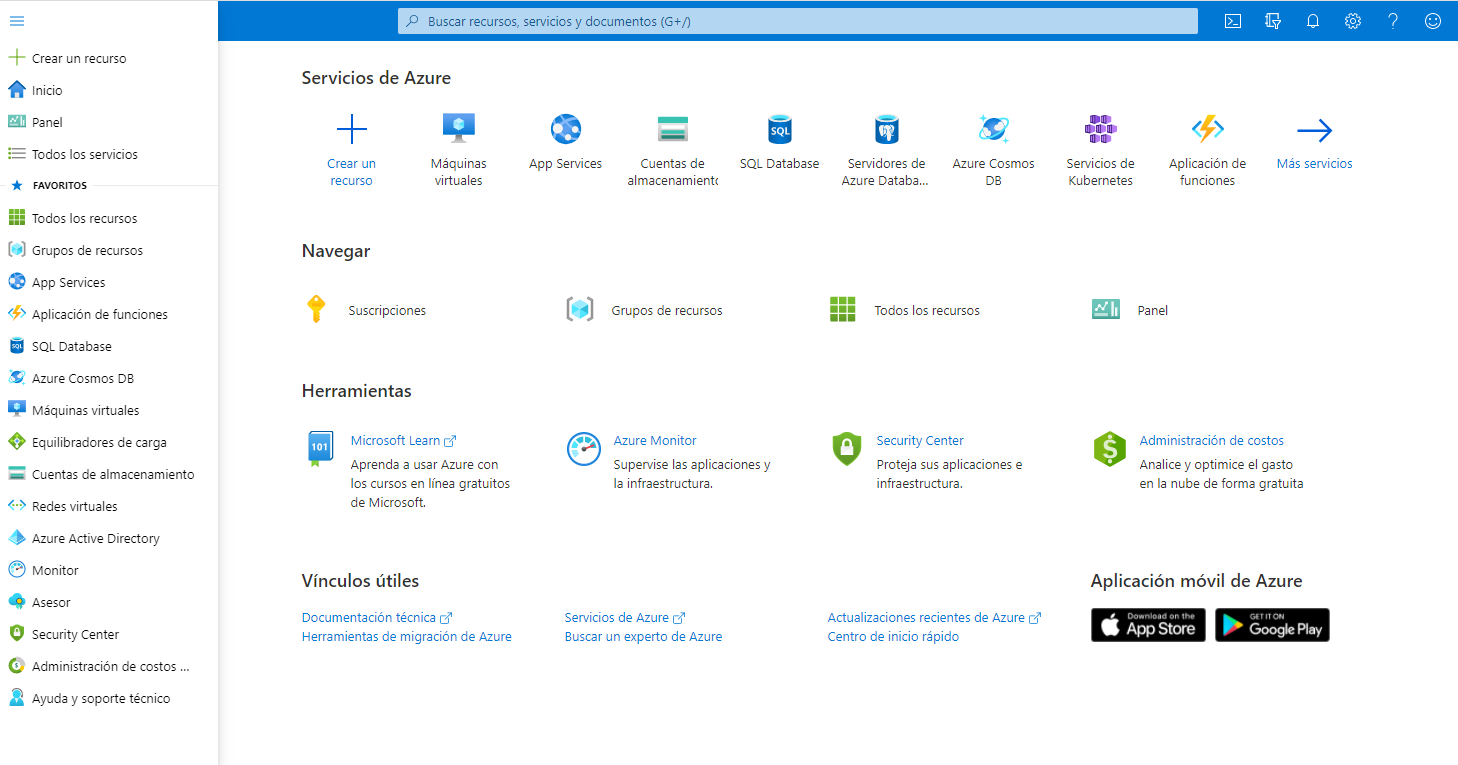The width and height of the screenshot is (1458, 765).
Task: Select Todos los servicios in sidebar
Action: [84, 154]
